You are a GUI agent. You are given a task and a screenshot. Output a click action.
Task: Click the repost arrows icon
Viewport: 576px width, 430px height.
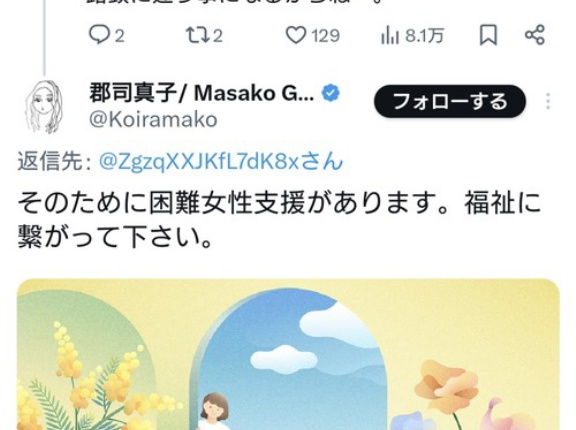197,36
